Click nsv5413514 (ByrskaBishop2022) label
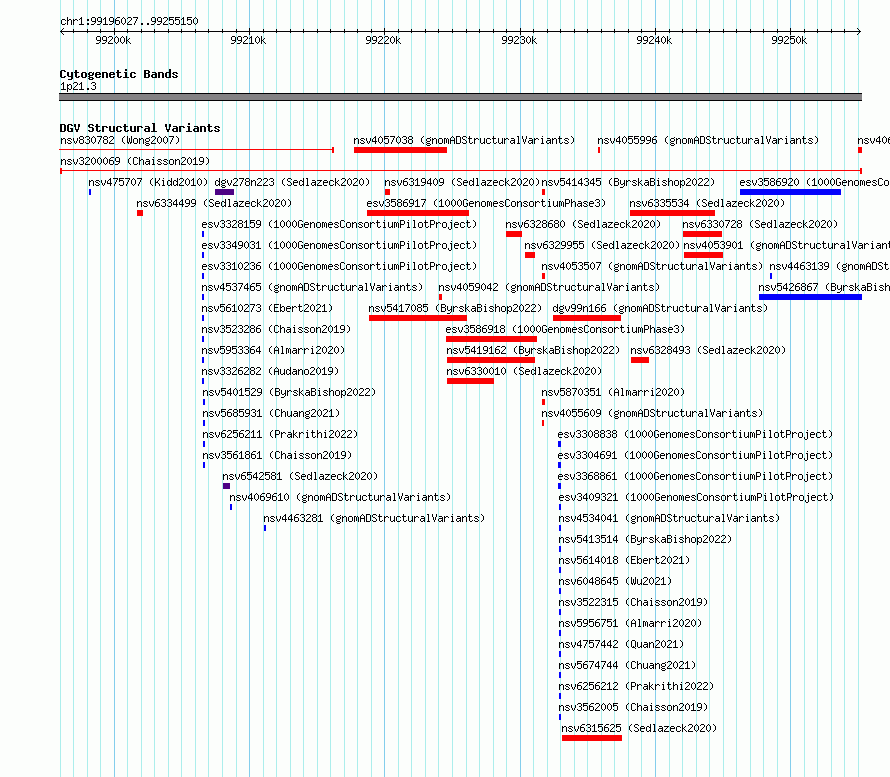 click(x=645, y=539)
